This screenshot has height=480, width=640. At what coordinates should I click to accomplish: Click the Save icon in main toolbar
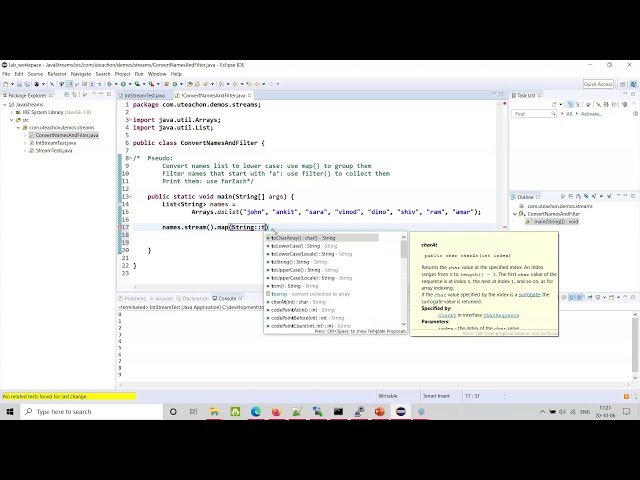19,84
